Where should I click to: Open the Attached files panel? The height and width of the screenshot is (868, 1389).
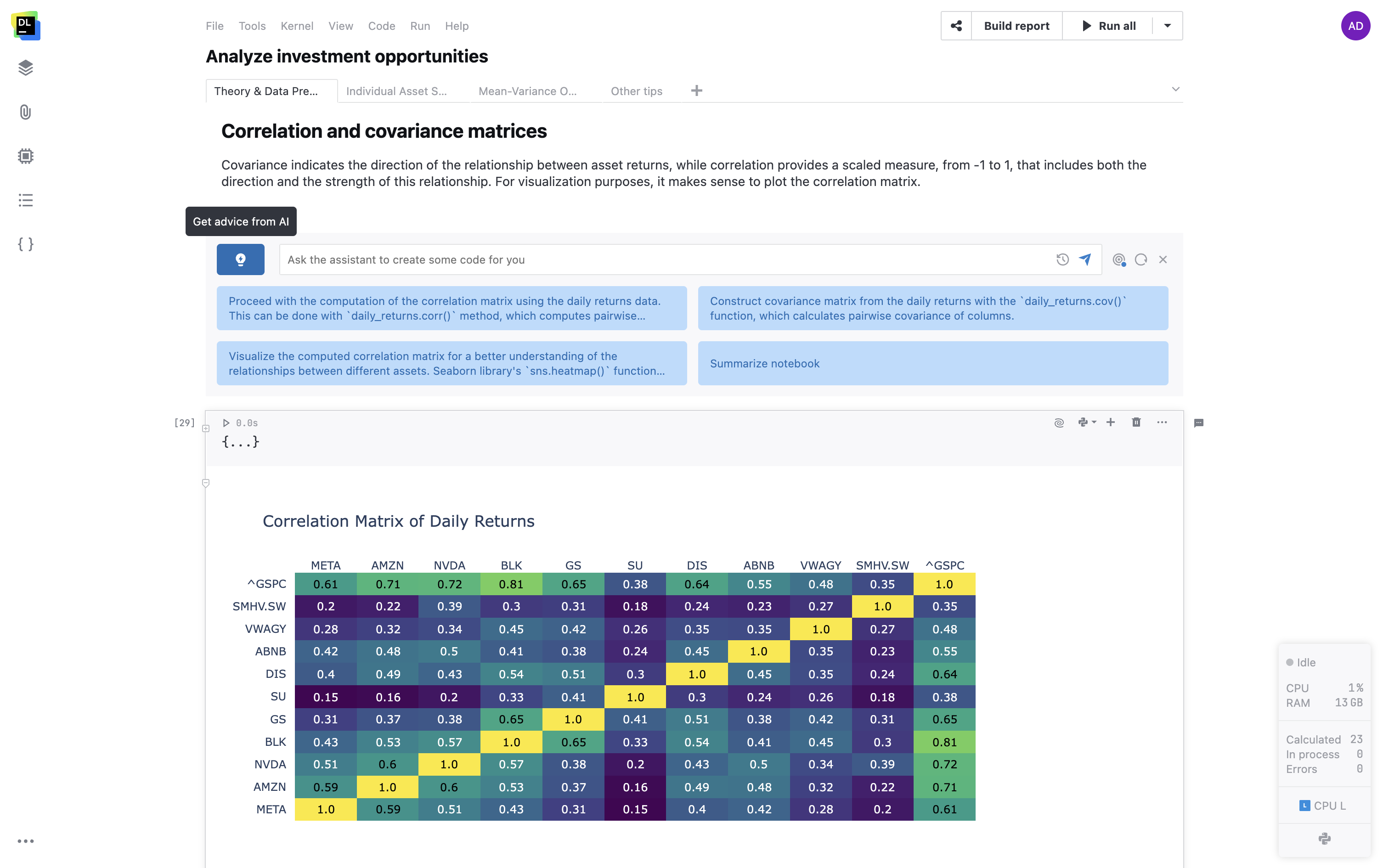[x=25, y=113]
